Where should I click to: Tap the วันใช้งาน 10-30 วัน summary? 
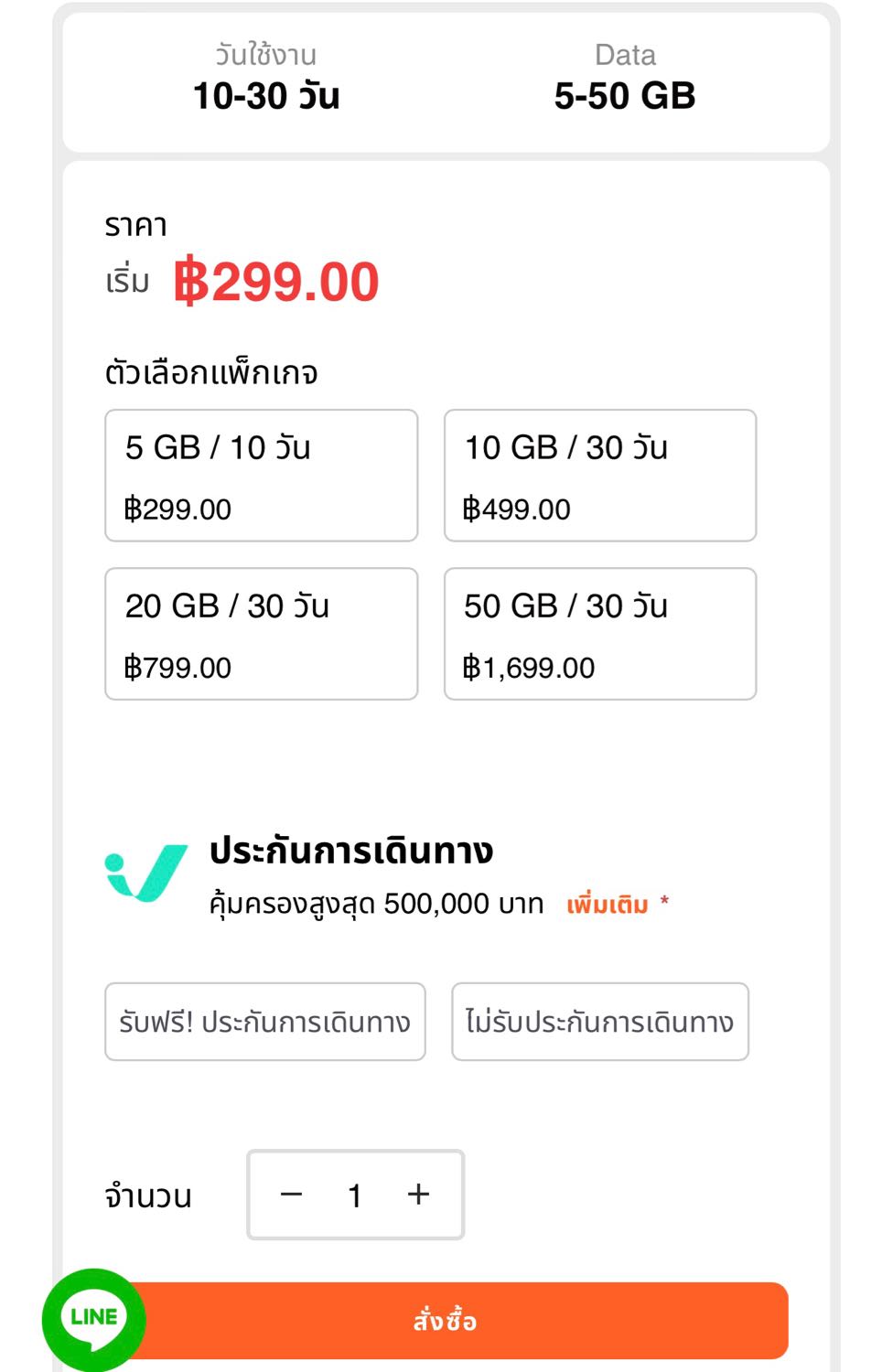(x=266, y=78)
